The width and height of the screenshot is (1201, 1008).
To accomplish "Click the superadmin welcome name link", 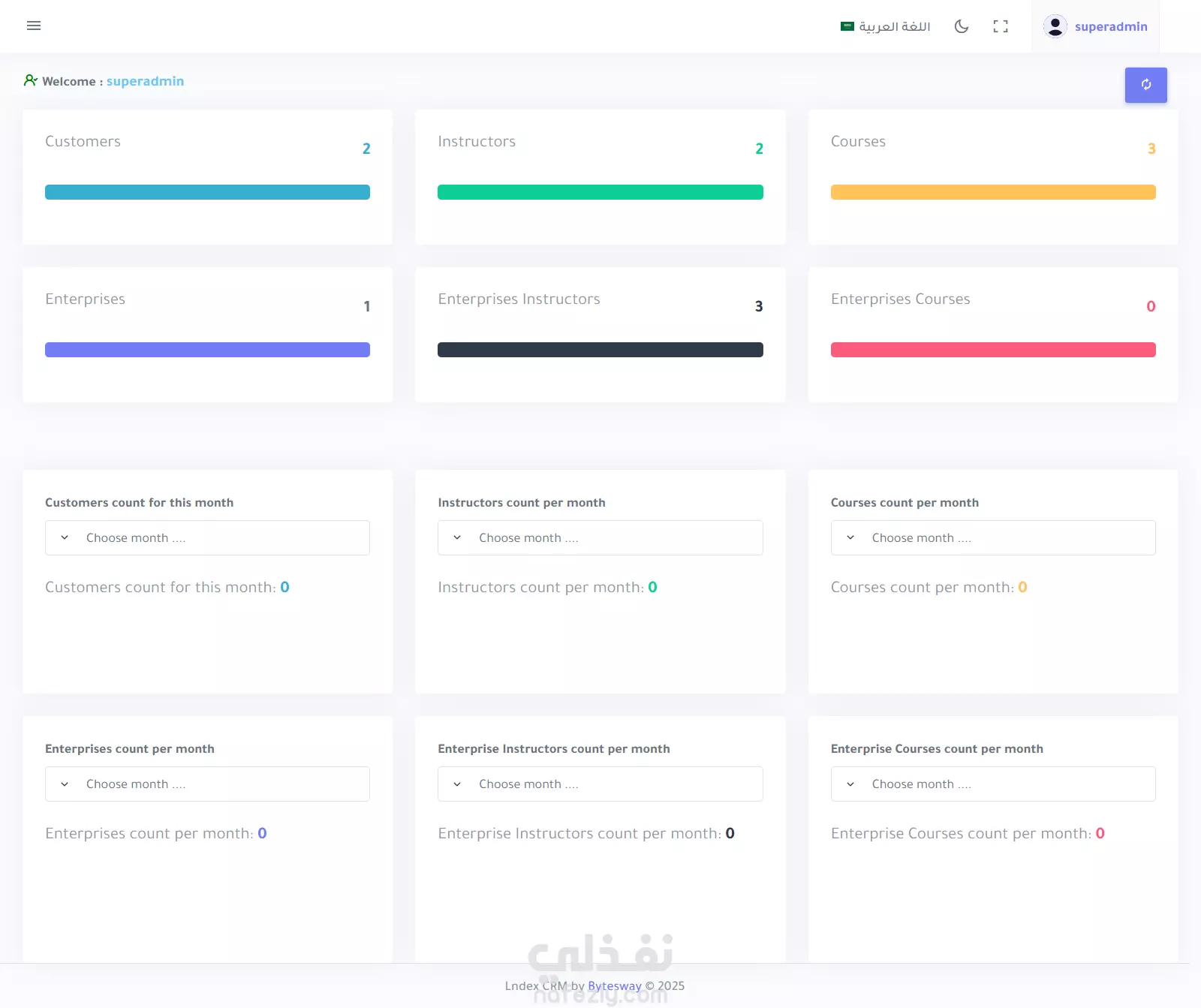I will click(x=145, y=81).
